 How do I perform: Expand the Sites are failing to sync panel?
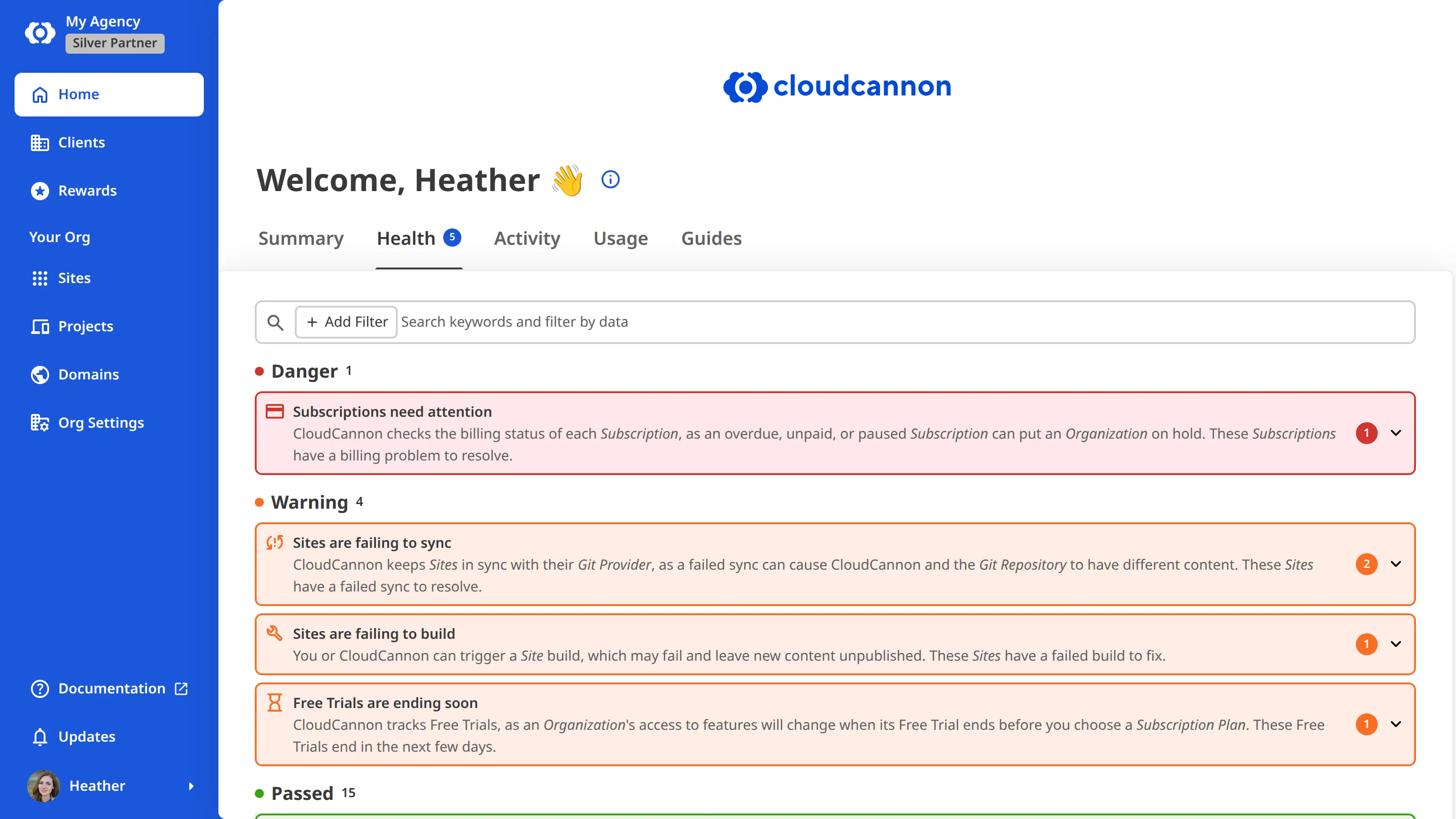click(x=1396, y=564)
